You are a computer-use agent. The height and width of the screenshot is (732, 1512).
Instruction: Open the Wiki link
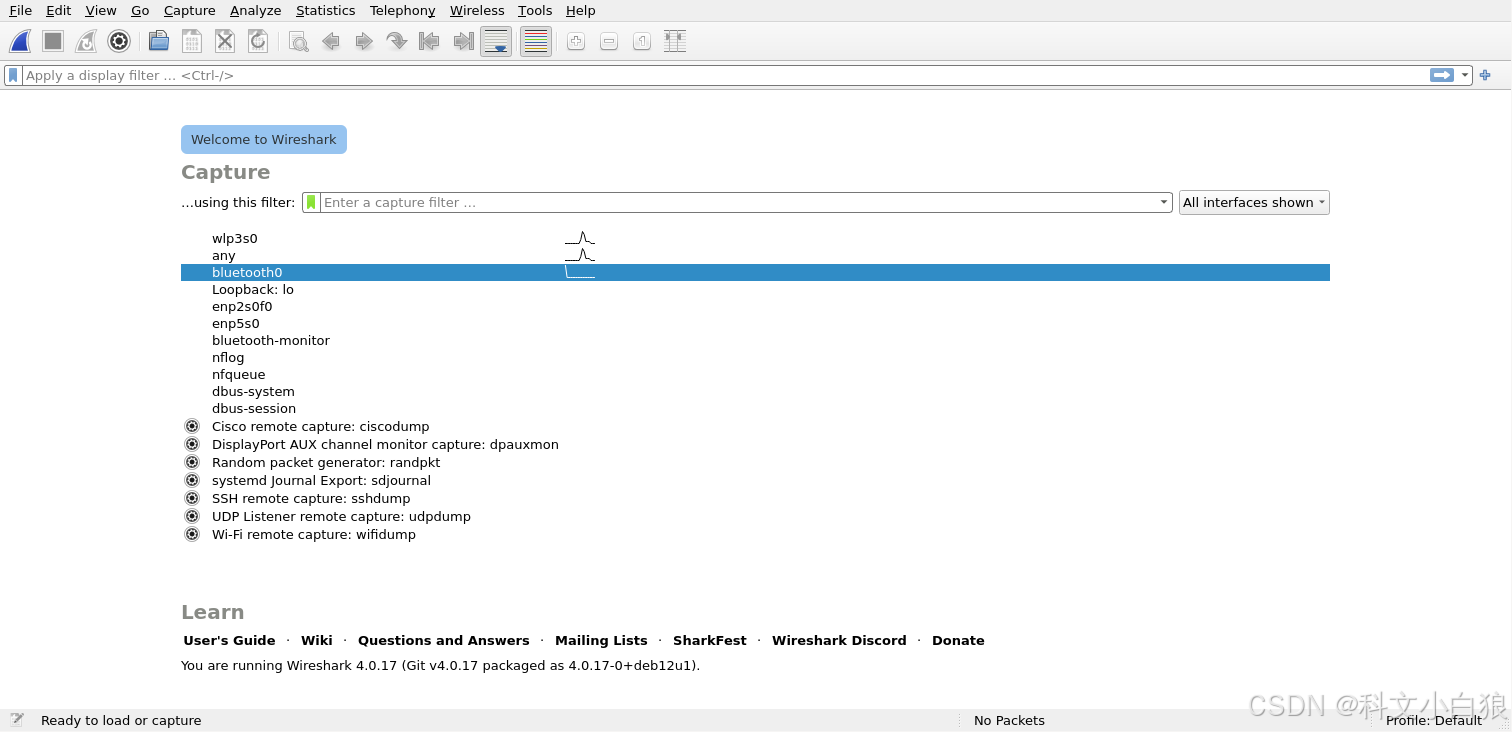(x=317, y=640)
